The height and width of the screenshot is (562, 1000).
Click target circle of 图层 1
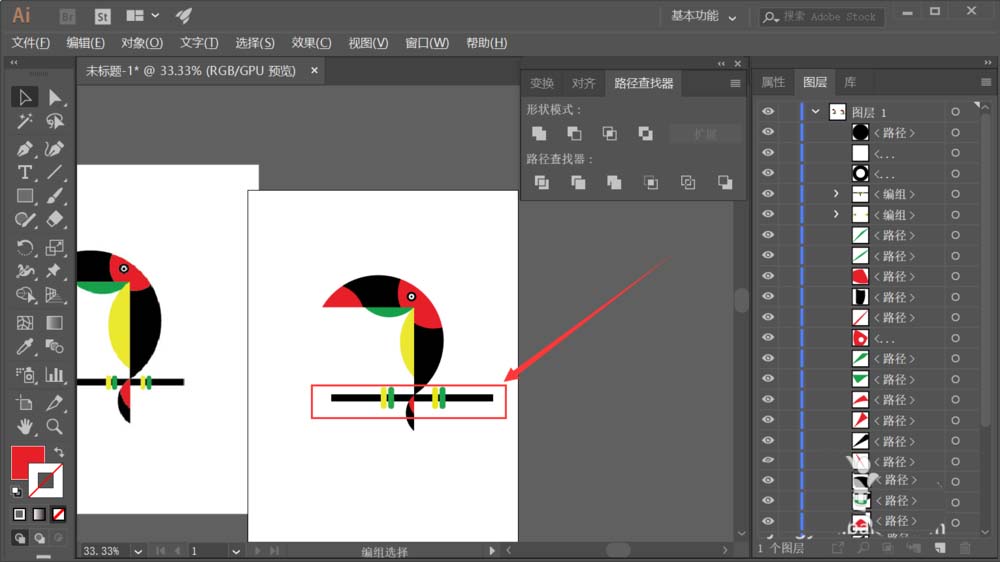tap(955, 112)
